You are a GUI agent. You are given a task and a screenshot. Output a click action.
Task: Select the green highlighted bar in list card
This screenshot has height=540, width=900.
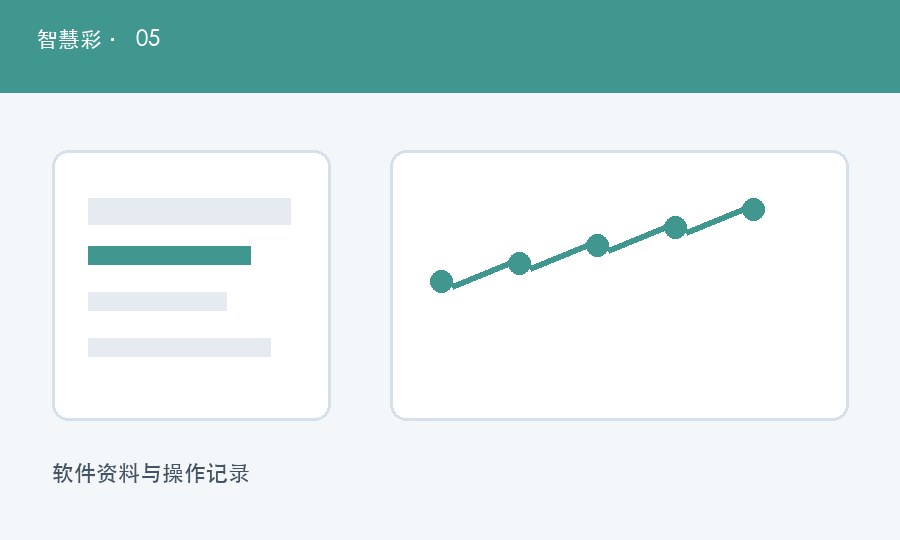coord(169,255)
